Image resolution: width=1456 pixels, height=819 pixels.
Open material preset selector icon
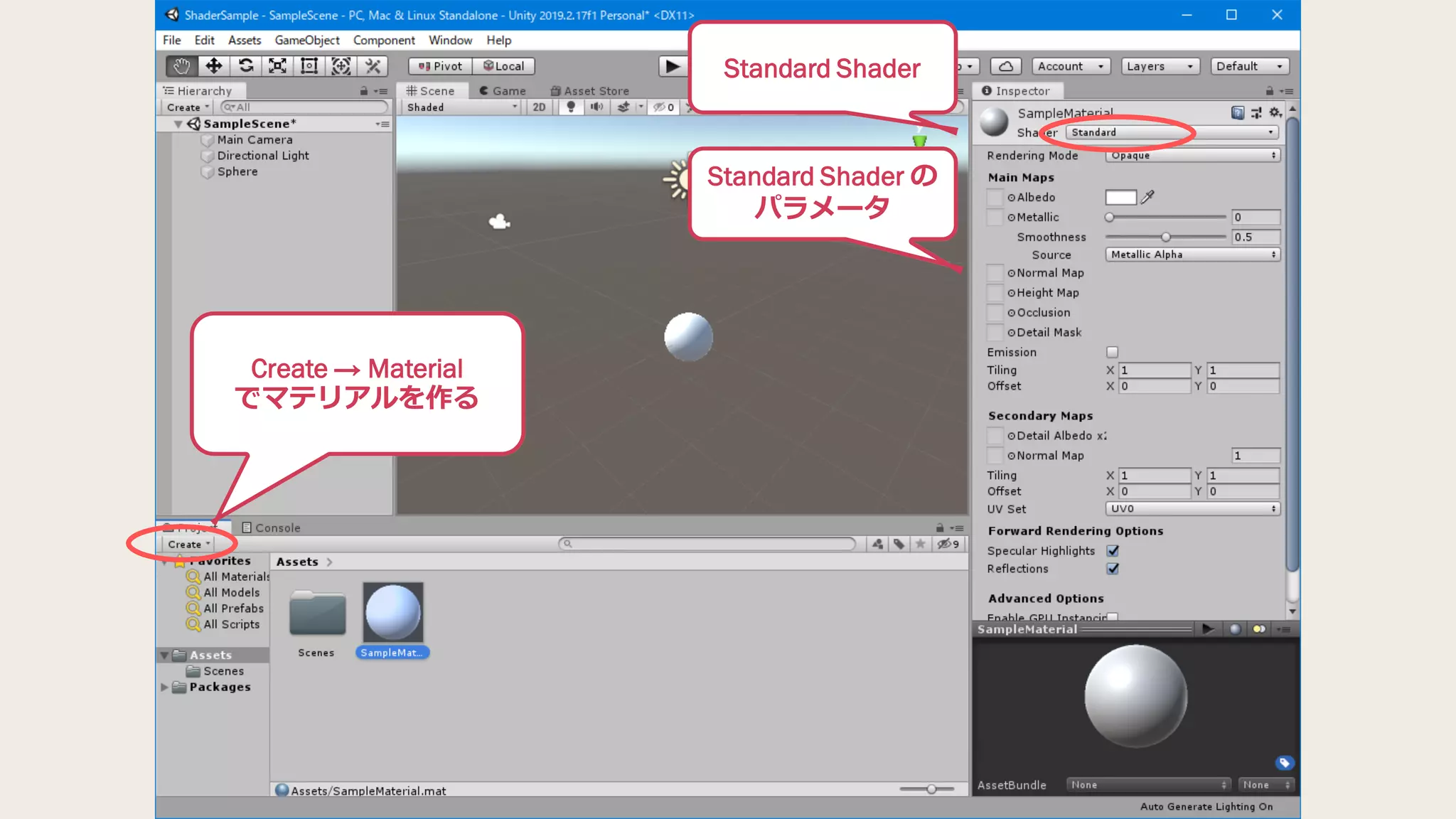[1256, 112]
